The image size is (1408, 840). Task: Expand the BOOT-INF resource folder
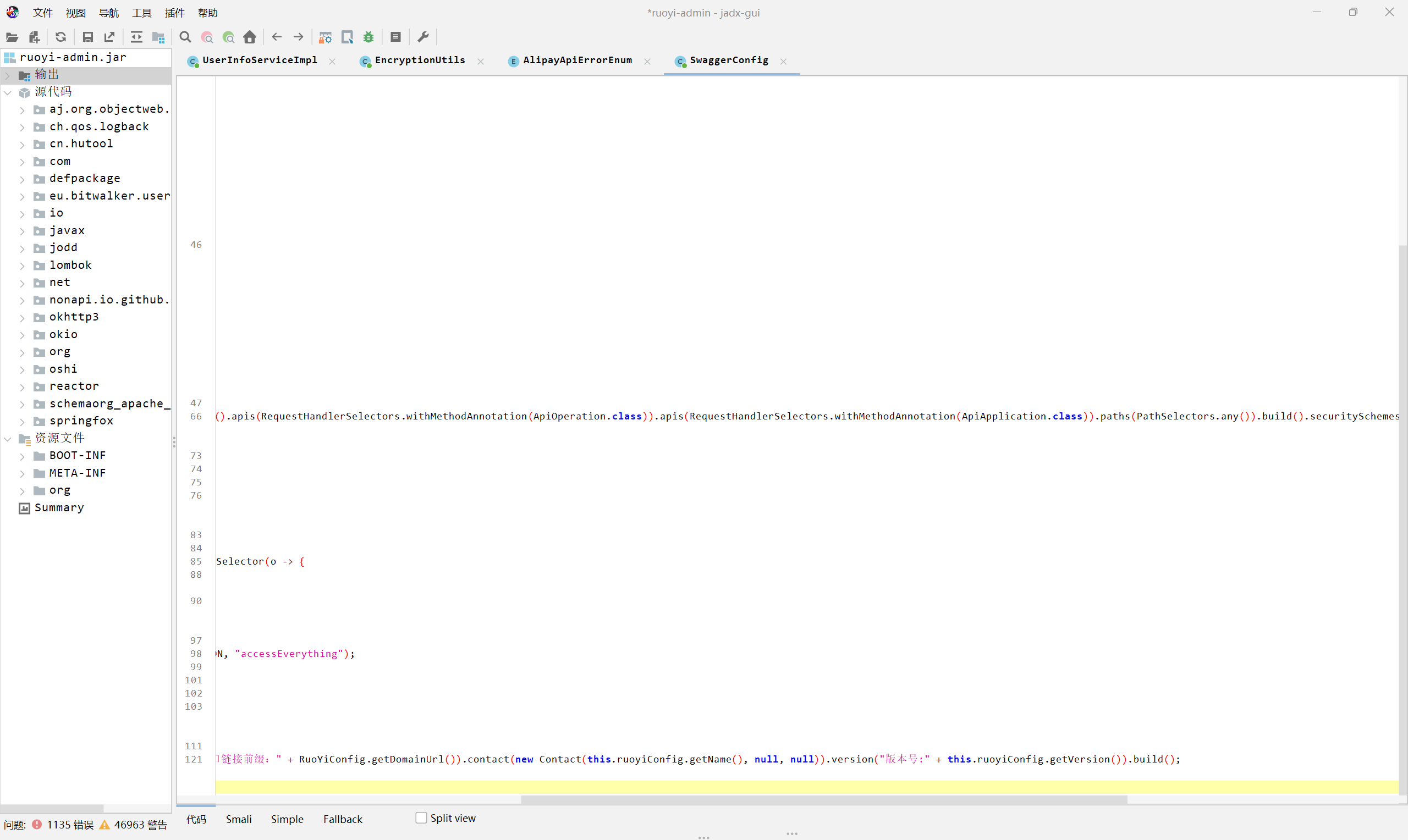point(22,456)
